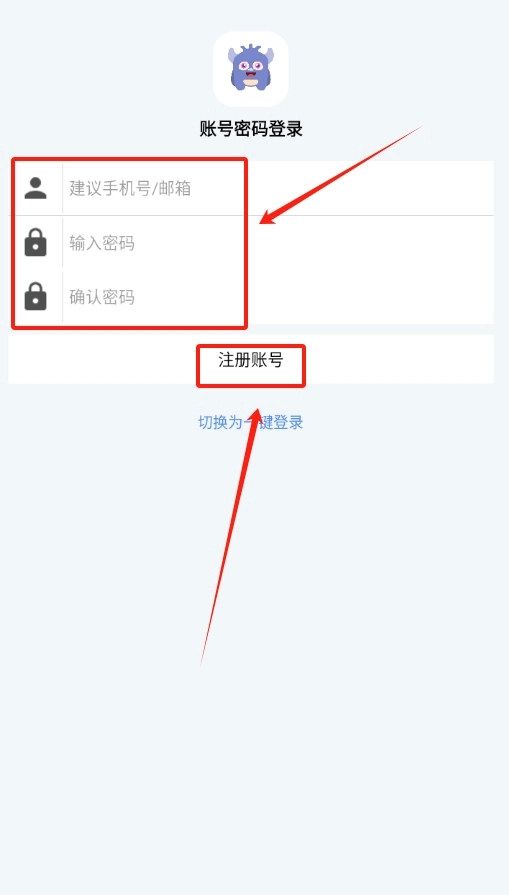This screenshot has height=895, width=509.
Task: Tap the user silhouette icon
Action: pos(35,188)
